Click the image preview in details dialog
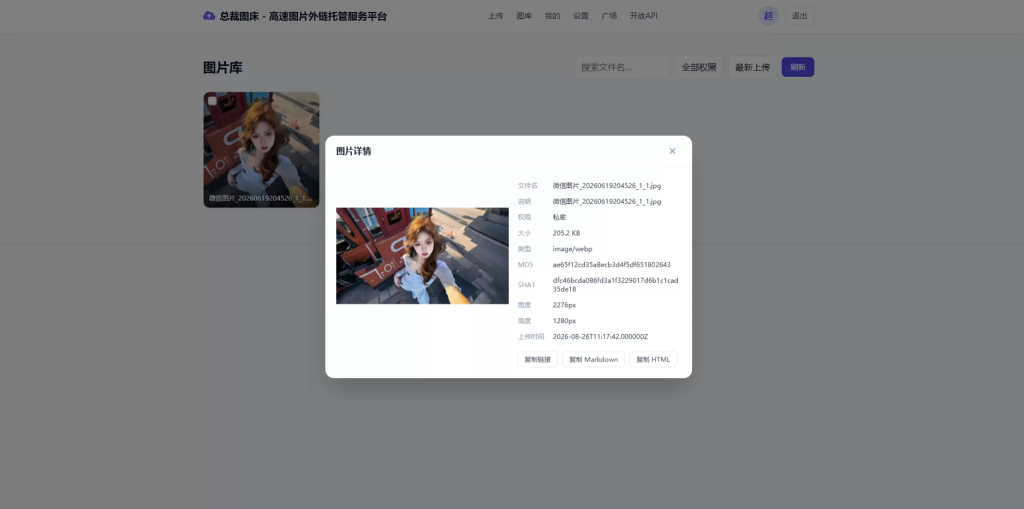This screenshot has width=1024, height=509. [422, 255]
